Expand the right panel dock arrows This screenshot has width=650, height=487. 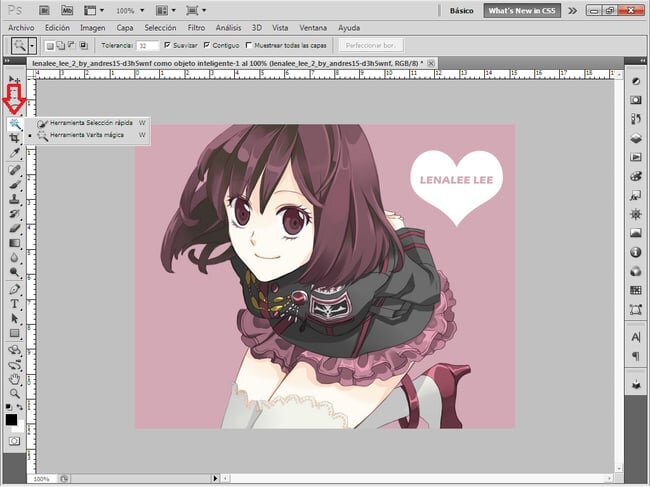click(642, 61)
